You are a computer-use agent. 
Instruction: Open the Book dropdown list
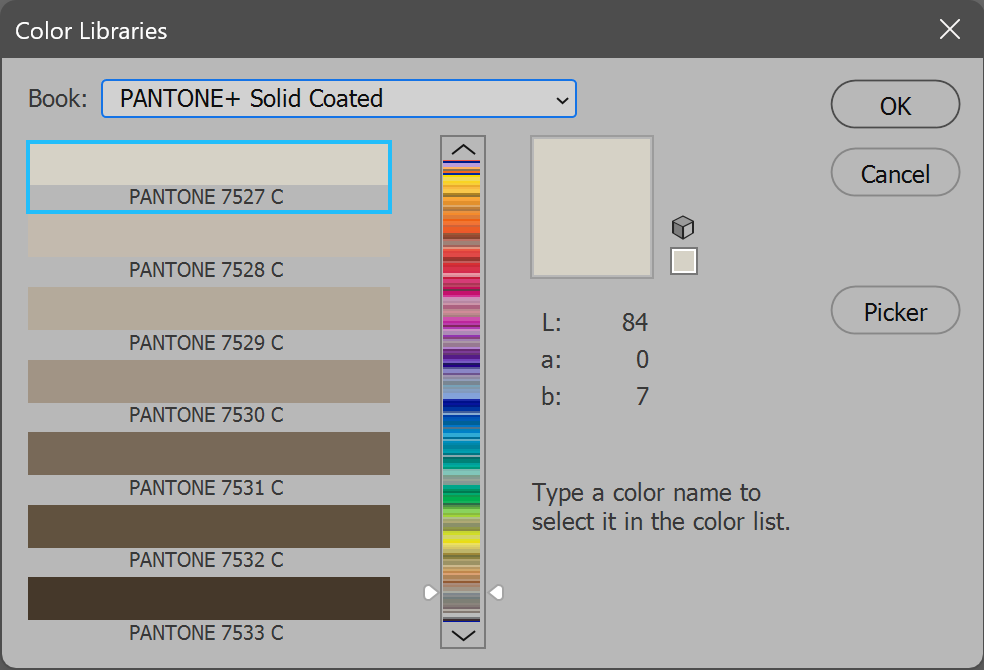(x=339, y=99)
